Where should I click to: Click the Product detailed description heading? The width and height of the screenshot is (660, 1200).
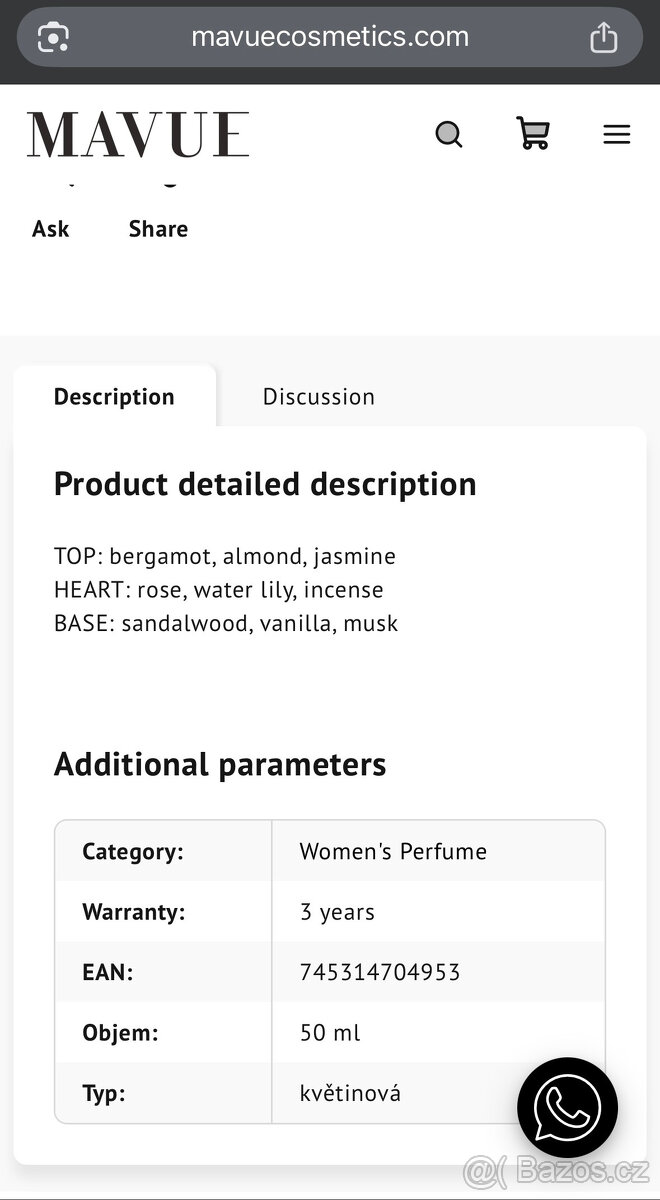(265, 484)
